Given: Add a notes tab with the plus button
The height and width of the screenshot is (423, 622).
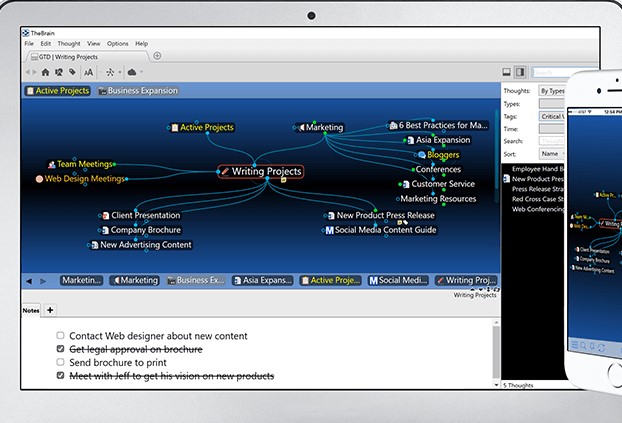Looking at the screenshot, I should 50,310.
